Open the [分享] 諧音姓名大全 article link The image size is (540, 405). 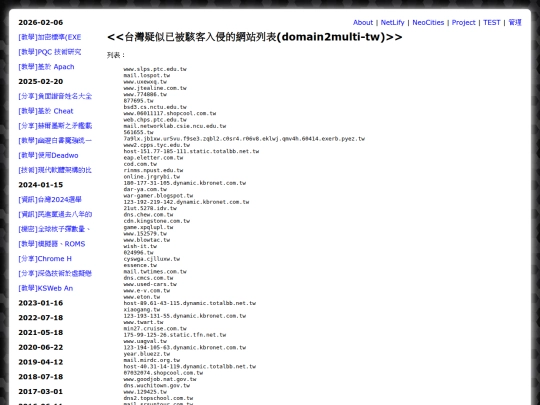point(55,96)
